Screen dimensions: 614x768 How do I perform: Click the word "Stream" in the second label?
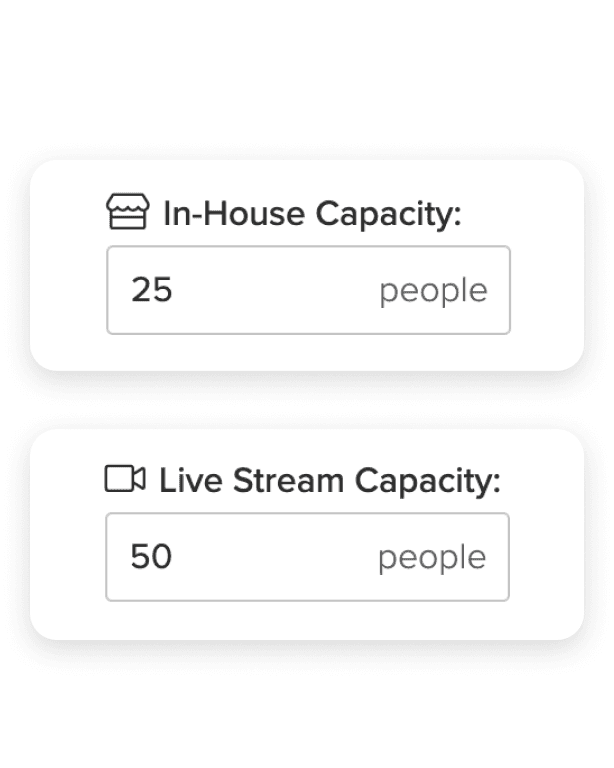point(289,481)
